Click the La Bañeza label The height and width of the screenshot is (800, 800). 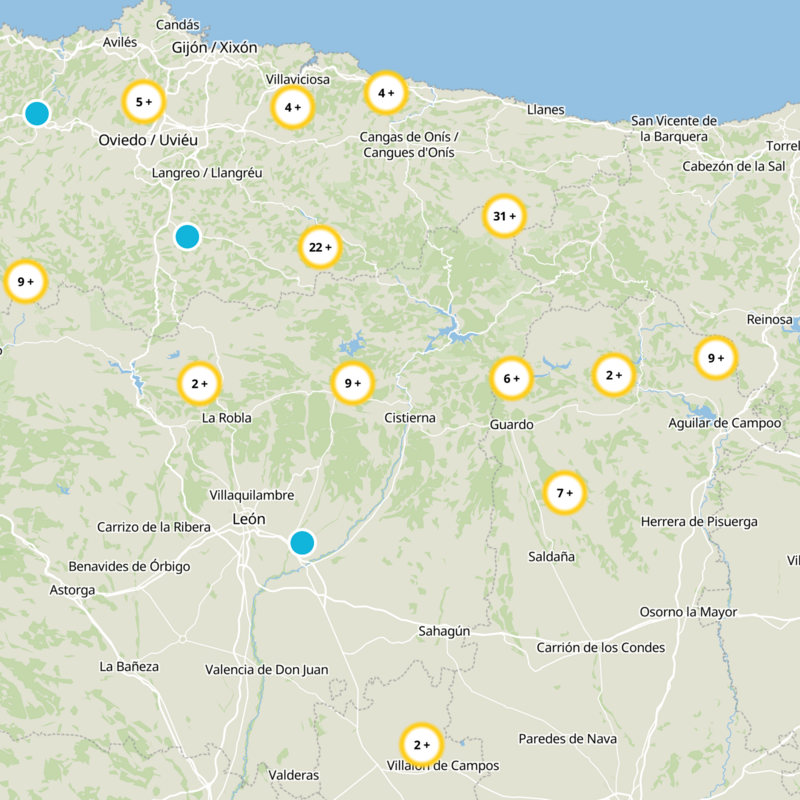(x=129, y=666)
